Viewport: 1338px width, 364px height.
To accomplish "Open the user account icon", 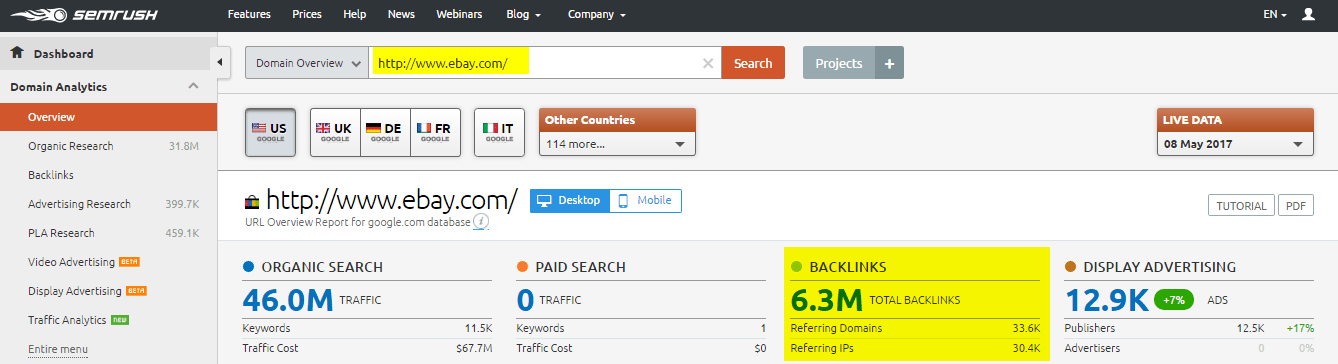I will [x=1308, y=15].
